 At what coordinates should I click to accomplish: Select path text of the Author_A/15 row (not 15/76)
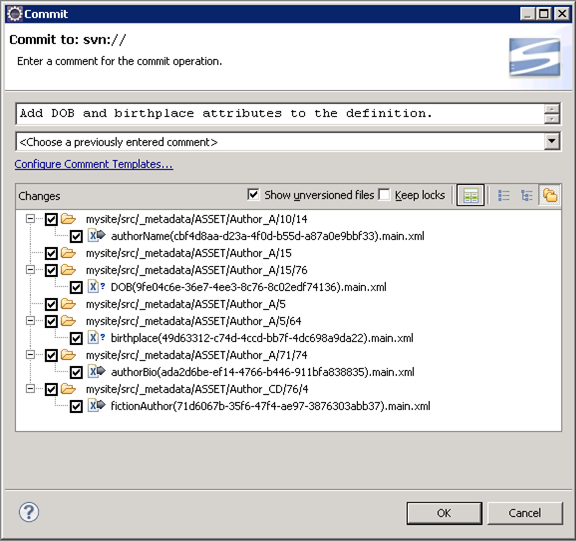click(189, 253)
